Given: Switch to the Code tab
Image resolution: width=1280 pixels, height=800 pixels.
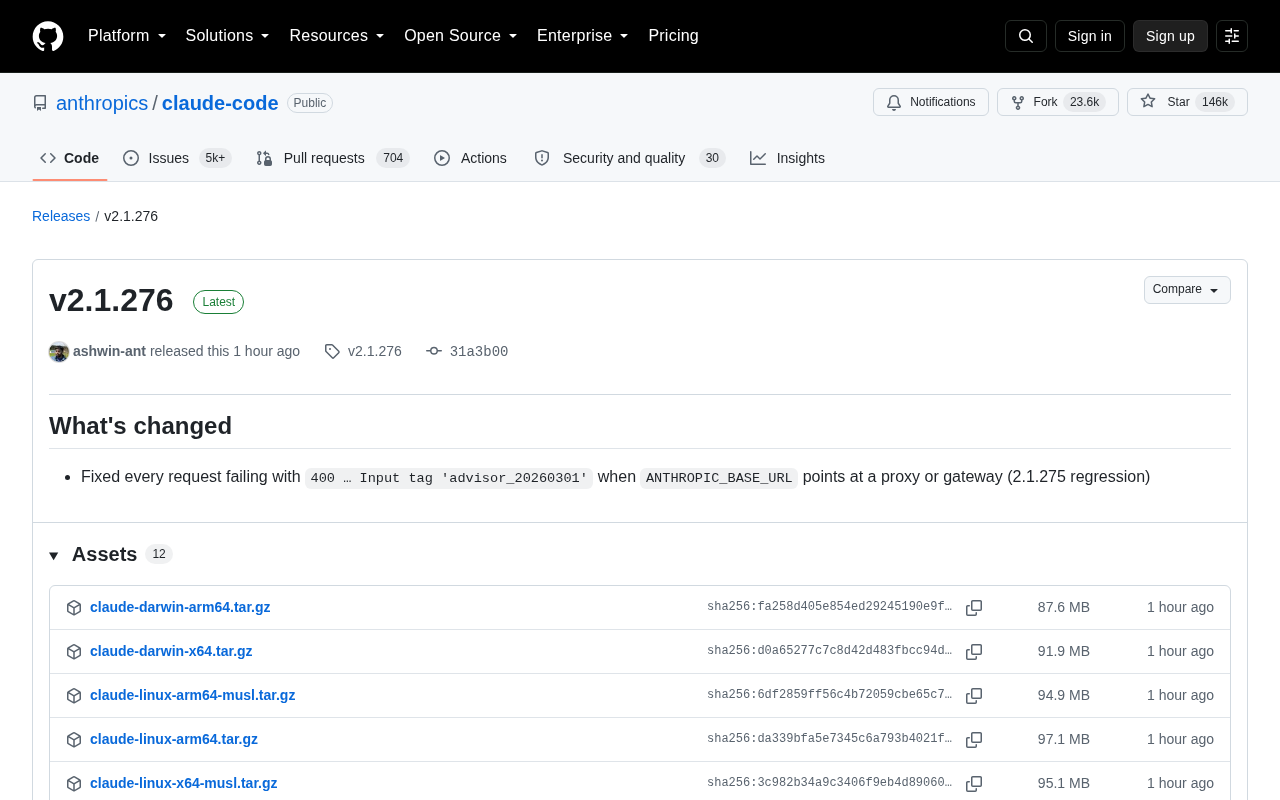Looking at the screenshot, I should point(70,158).
